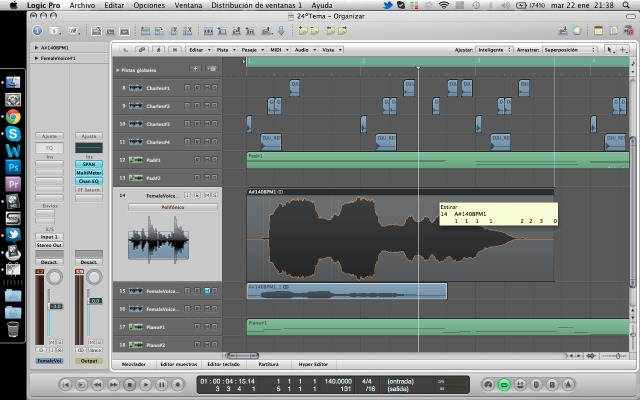Switch to the Mezclador tab
The width and height of the screenshot is (640, 400).
click(x=133, y=364)
